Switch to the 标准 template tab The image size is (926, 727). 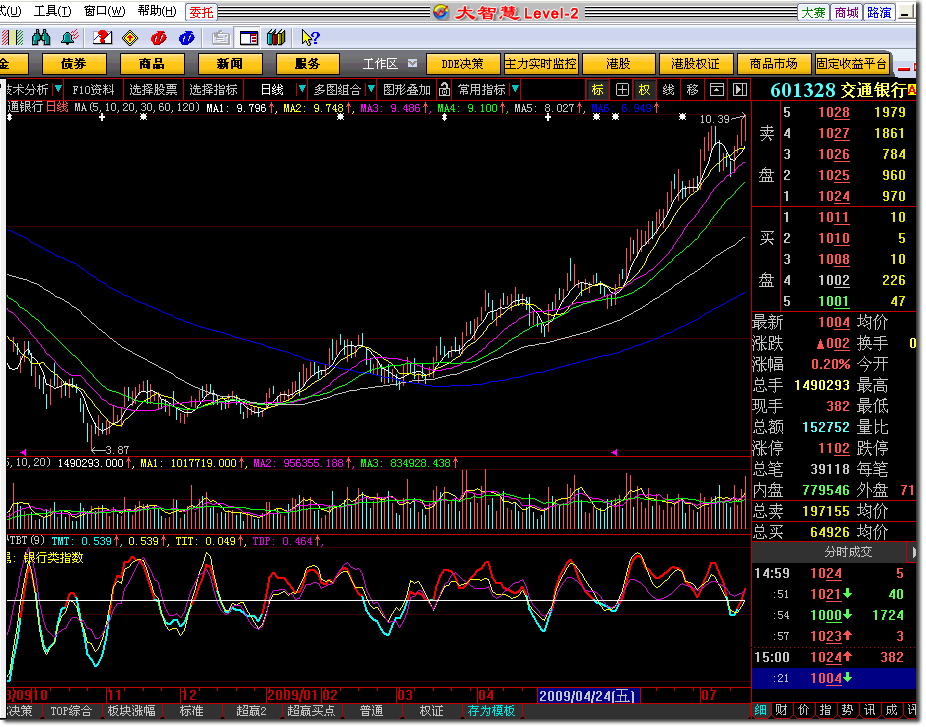(191, 712)
